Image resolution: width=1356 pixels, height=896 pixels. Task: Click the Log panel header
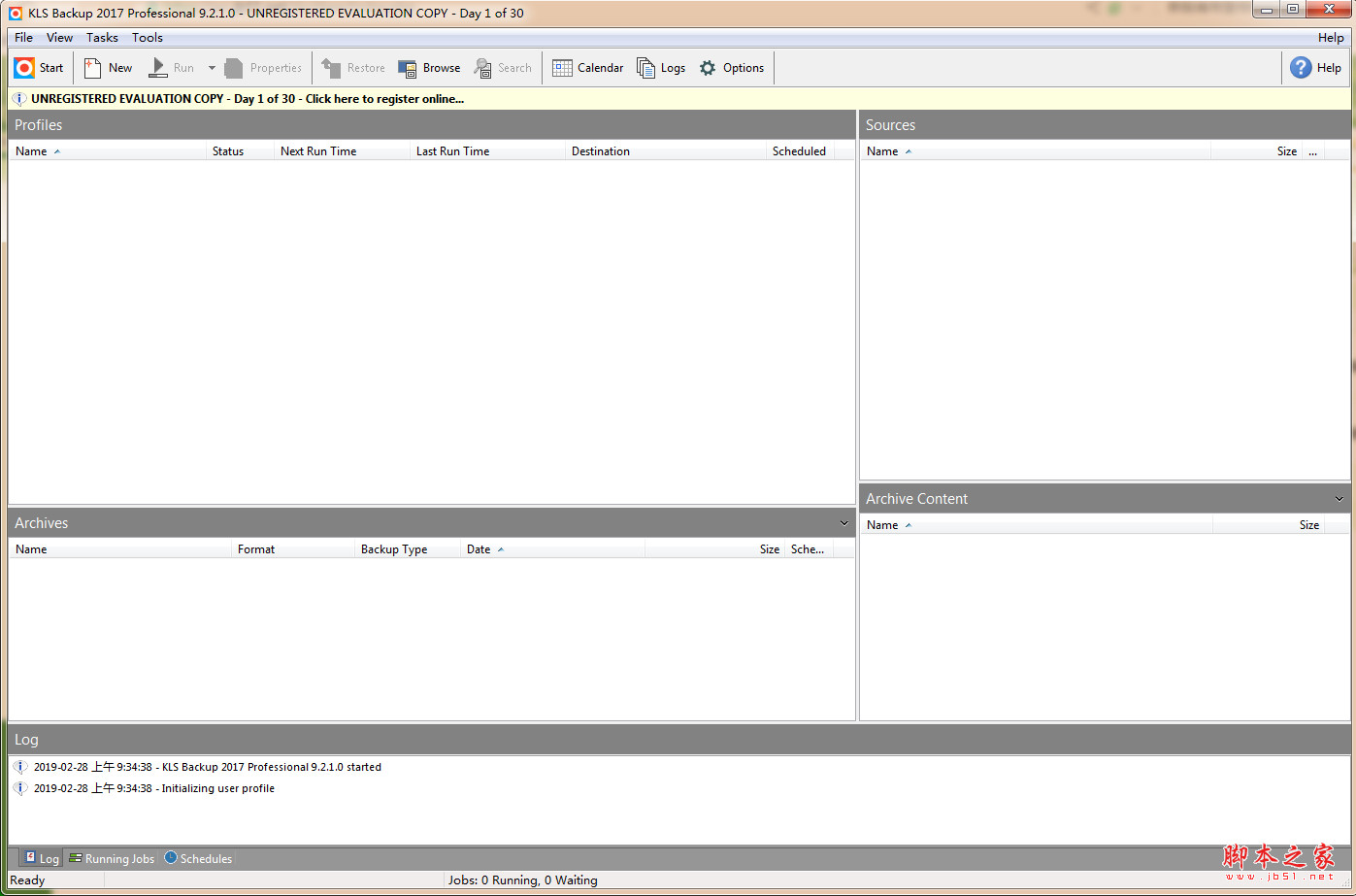click(679, 740)
